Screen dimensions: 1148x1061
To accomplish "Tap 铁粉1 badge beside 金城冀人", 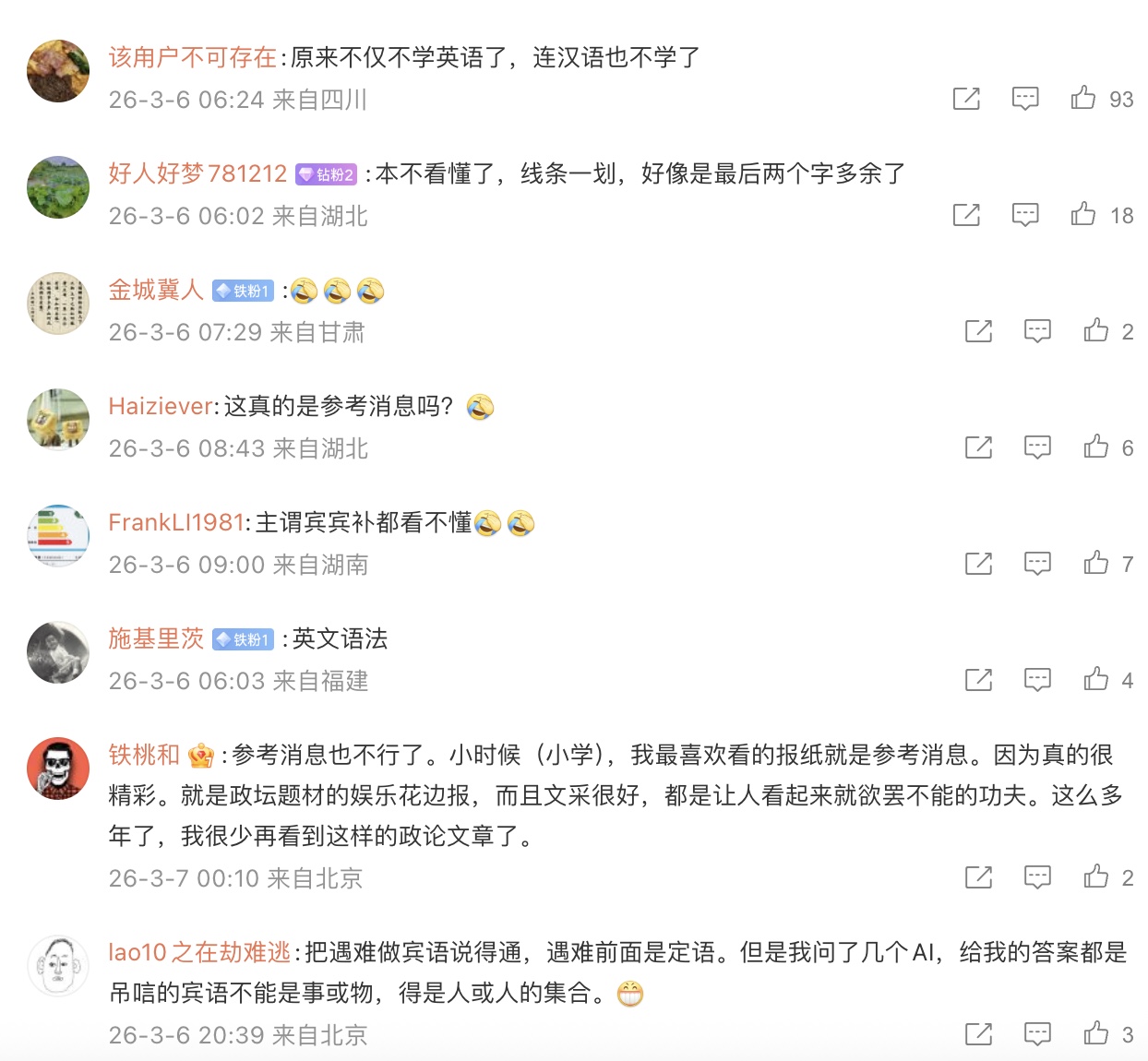I will click(243, 291).
